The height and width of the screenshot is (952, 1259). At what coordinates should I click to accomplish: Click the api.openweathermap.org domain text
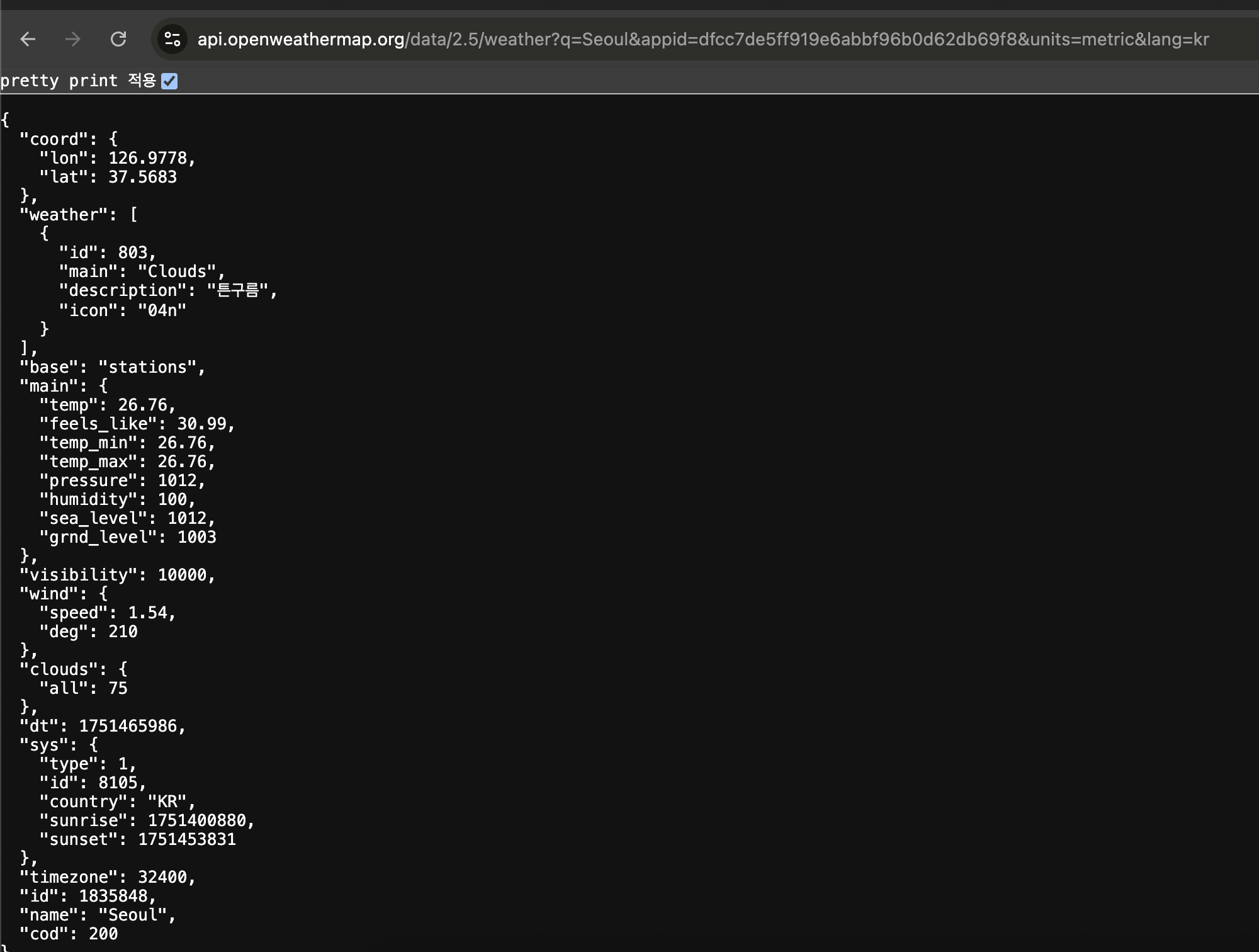click(x=300, y=40)
